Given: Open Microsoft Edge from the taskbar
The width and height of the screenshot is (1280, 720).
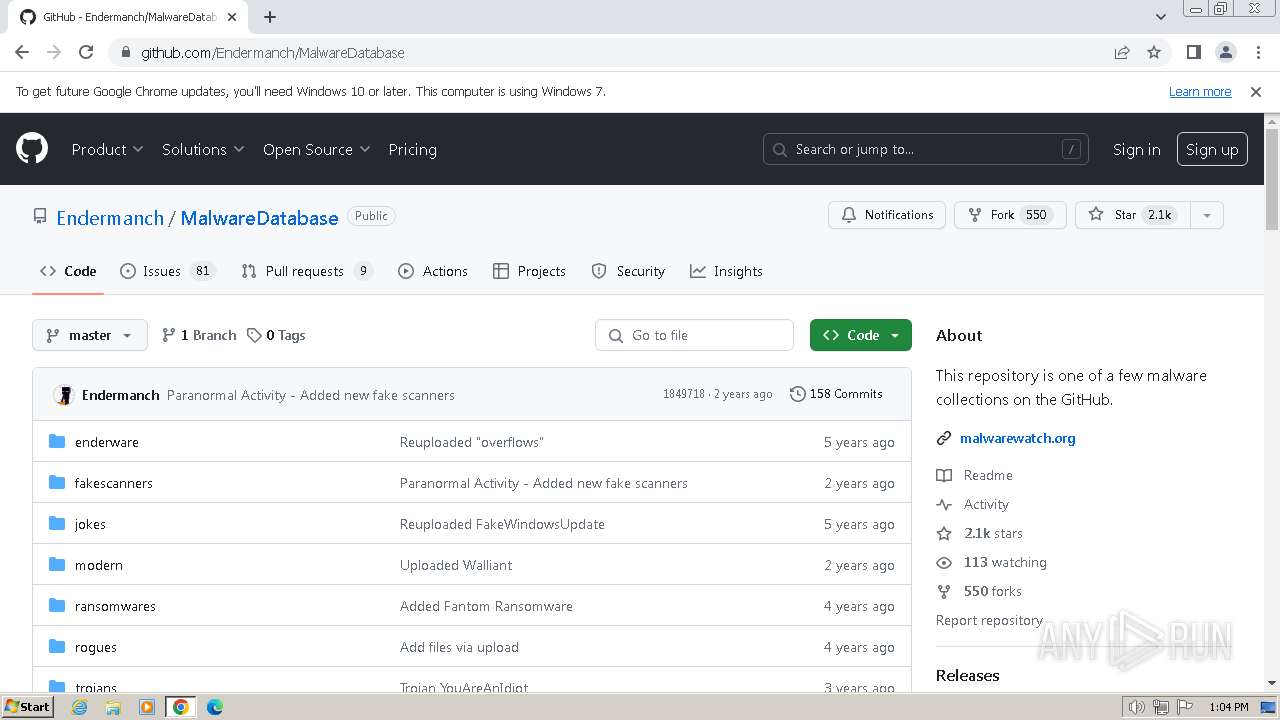Looking at the screenshot, I should tap(214, 707).
